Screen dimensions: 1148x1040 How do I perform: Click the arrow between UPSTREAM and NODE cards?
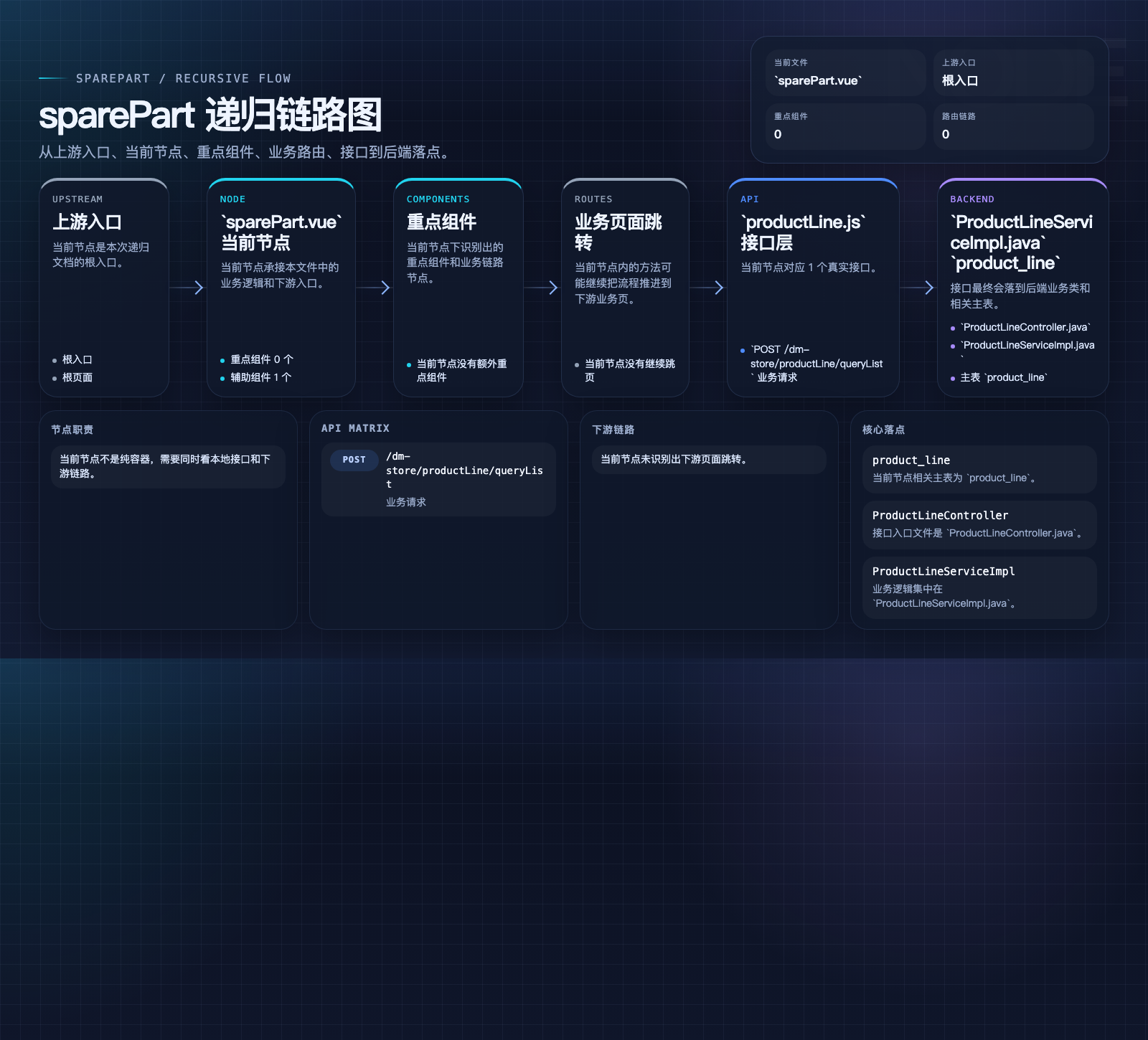[188, 288]
